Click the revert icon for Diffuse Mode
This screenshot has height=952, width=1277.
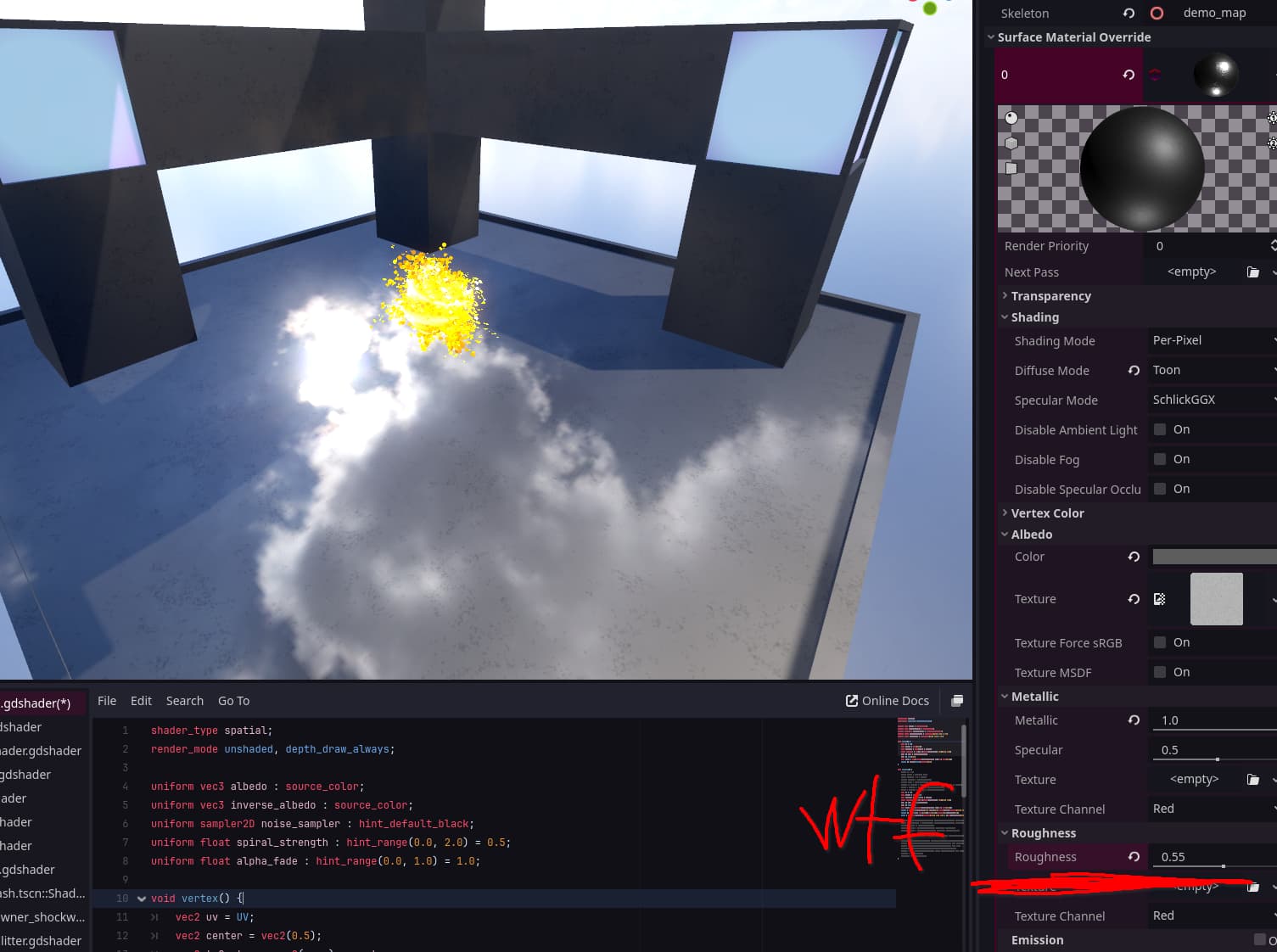[1134, 371]
